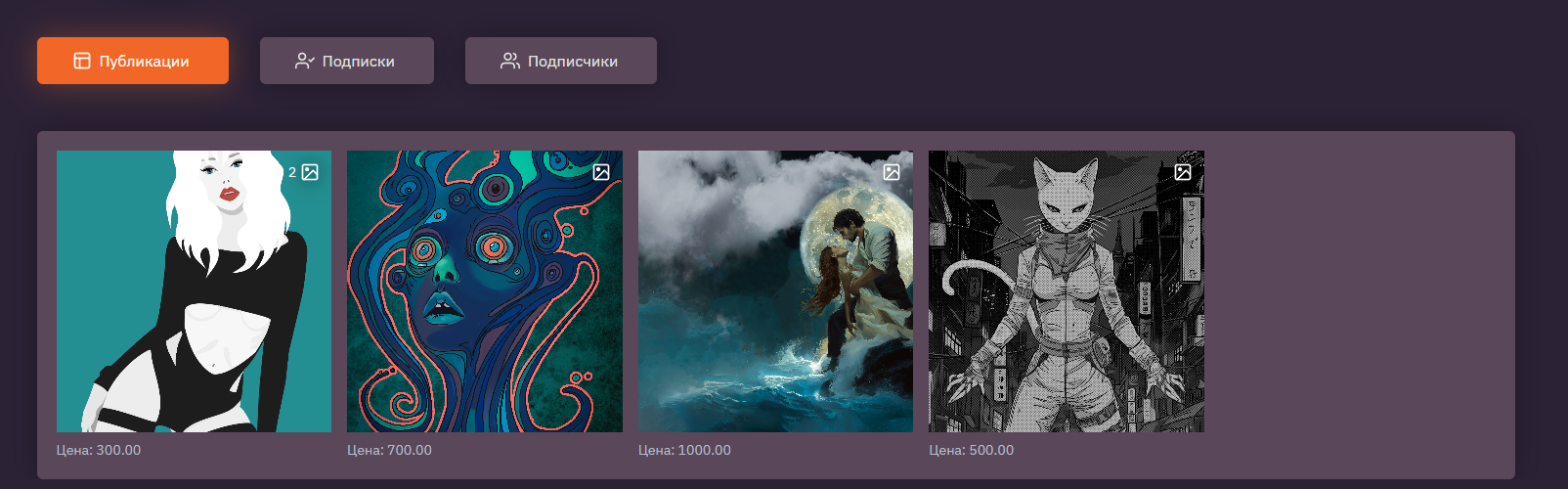
Task: Switch to the Подписчики tab
Action: click(561, 61)
